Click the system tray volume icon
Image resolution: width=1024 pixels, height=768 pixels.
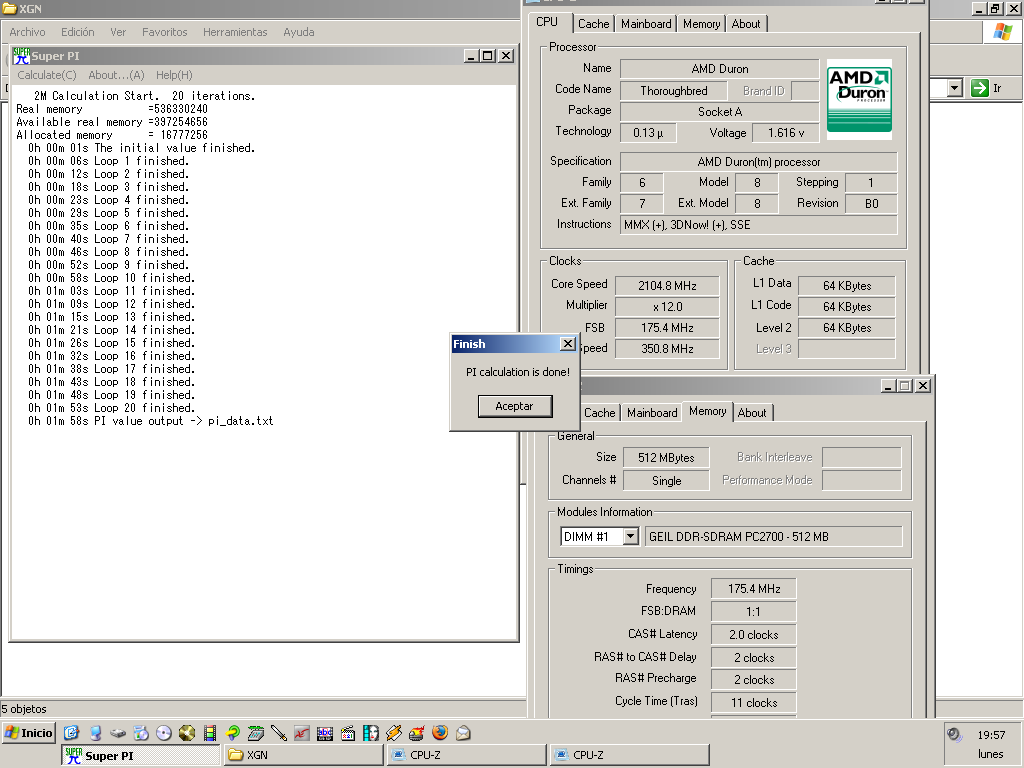(954, 735)
